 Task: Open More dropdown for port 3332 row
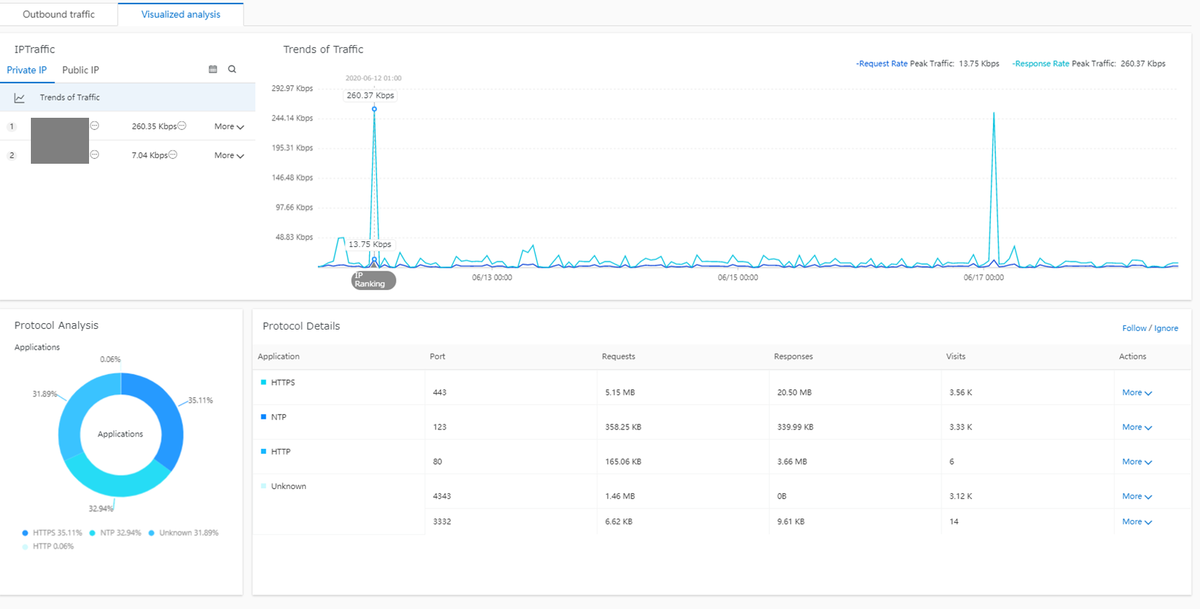point(1136,522)
